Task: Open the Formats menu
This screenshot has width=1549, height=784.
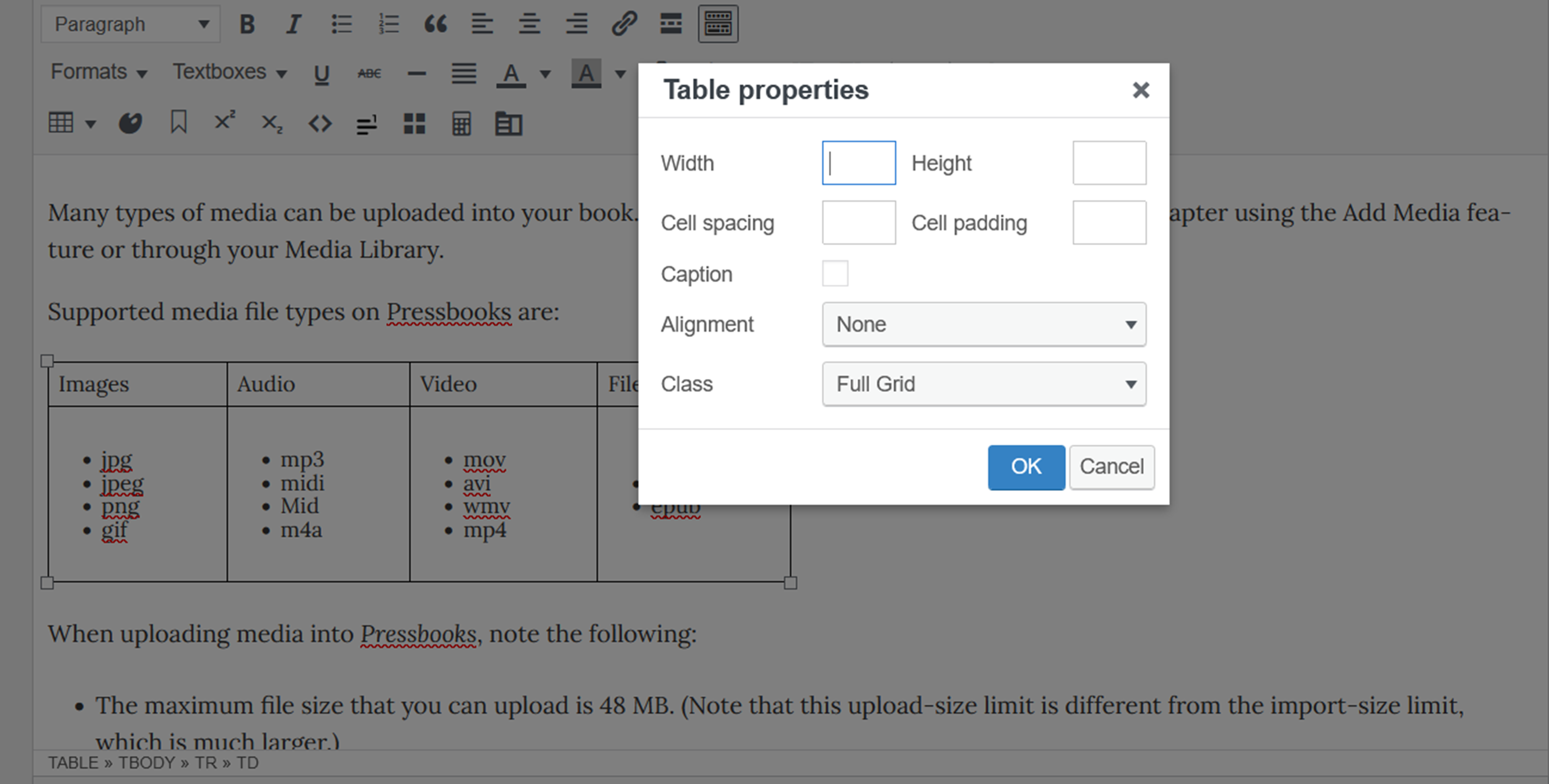Action: click(x=99, y=72)
